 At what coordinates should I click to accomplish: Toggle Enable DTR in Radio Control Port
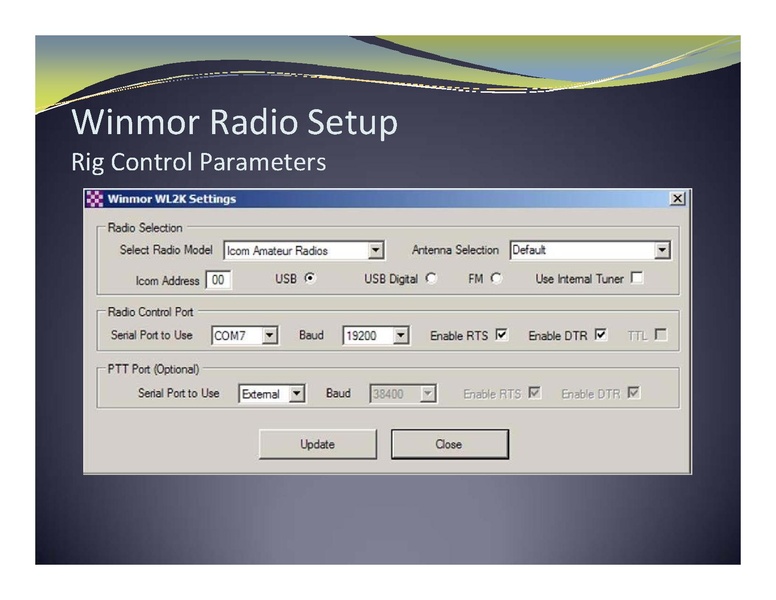(x=601, y=335)
